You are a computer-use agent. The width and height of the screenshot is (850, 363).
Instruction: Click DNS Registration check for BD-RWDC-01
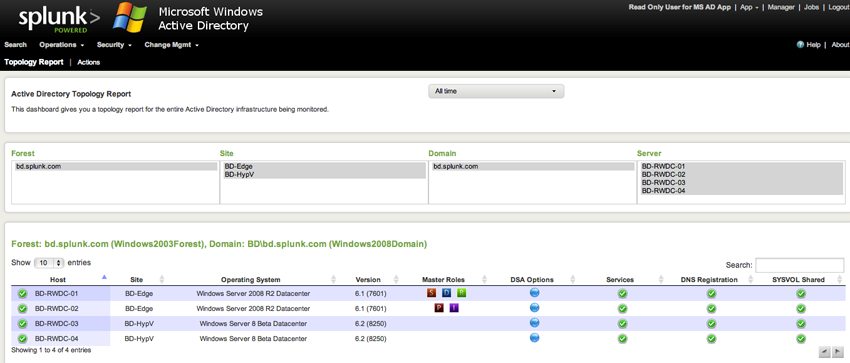click(711, 294)
